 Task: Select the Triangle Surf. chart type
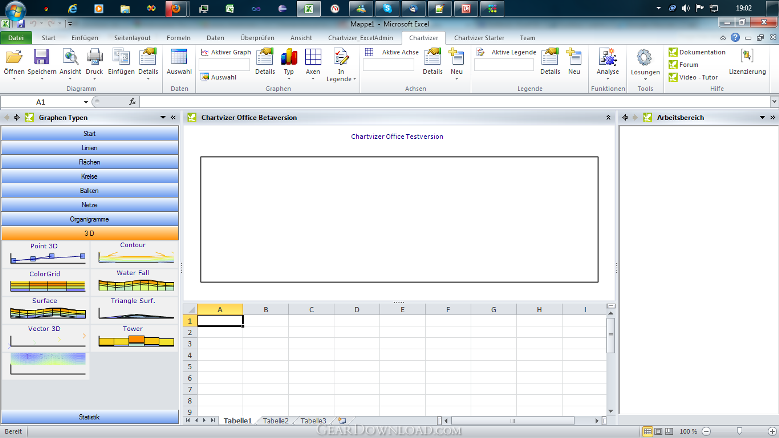[135, 309]
